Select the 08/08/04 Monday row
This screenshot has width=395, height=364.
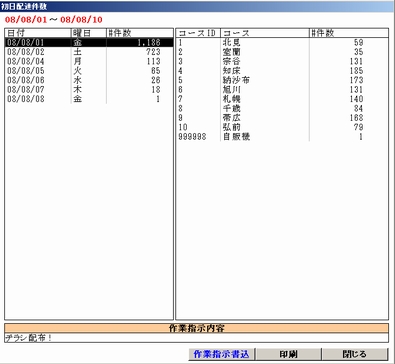coord(89,61)
